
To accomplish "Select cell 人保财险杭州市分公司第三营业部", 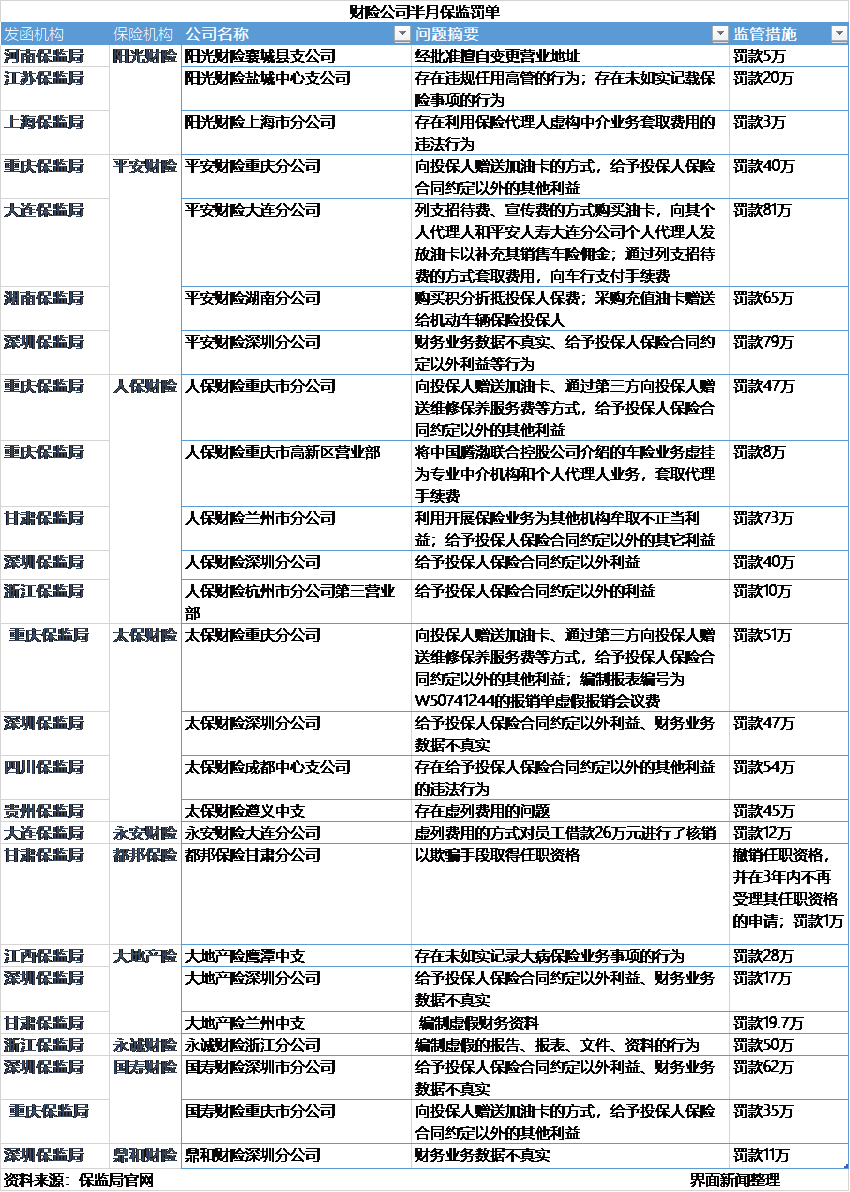I will [297, 601].
